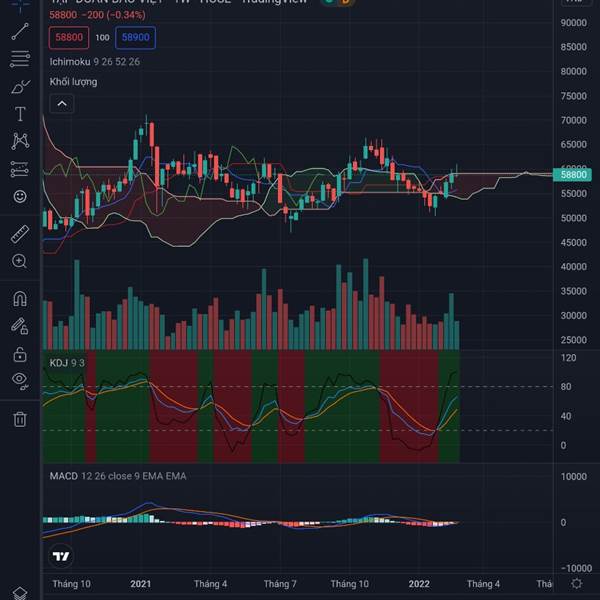The width and height of the screenshot is (600, 600).
Task: Click the 2022 time axis label
Action: tap(419, 584)
